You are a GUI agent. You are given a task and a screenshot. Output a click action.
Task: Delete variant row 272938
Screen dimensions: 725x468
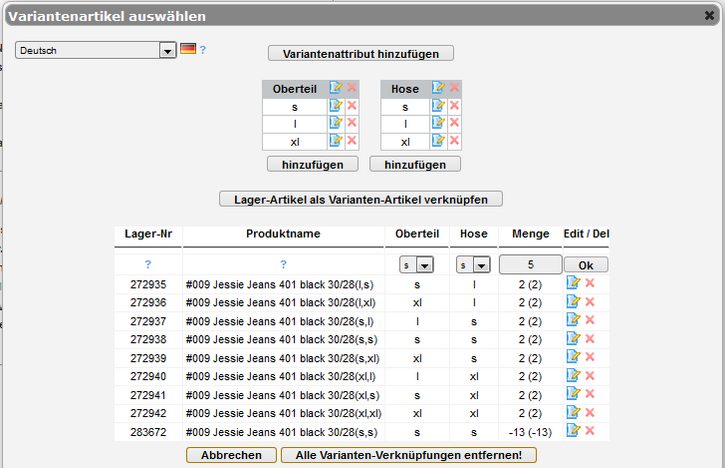[590, 339]
